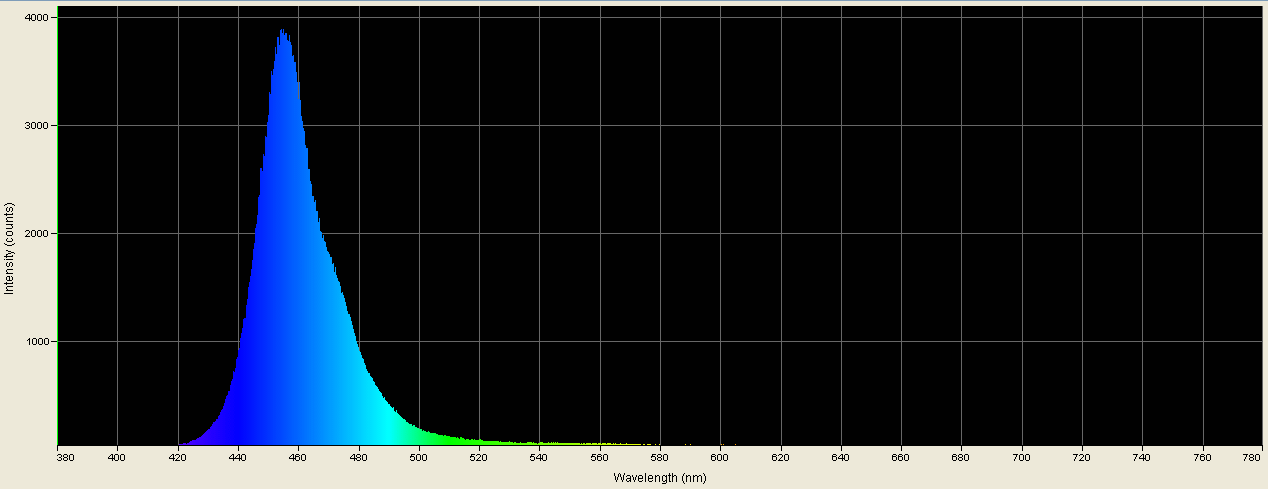Image resolution: width=1268 pixels, height=489 pixels.
Task: Click the 400 wavelength axis tick label
Action: tap(118, 458)
